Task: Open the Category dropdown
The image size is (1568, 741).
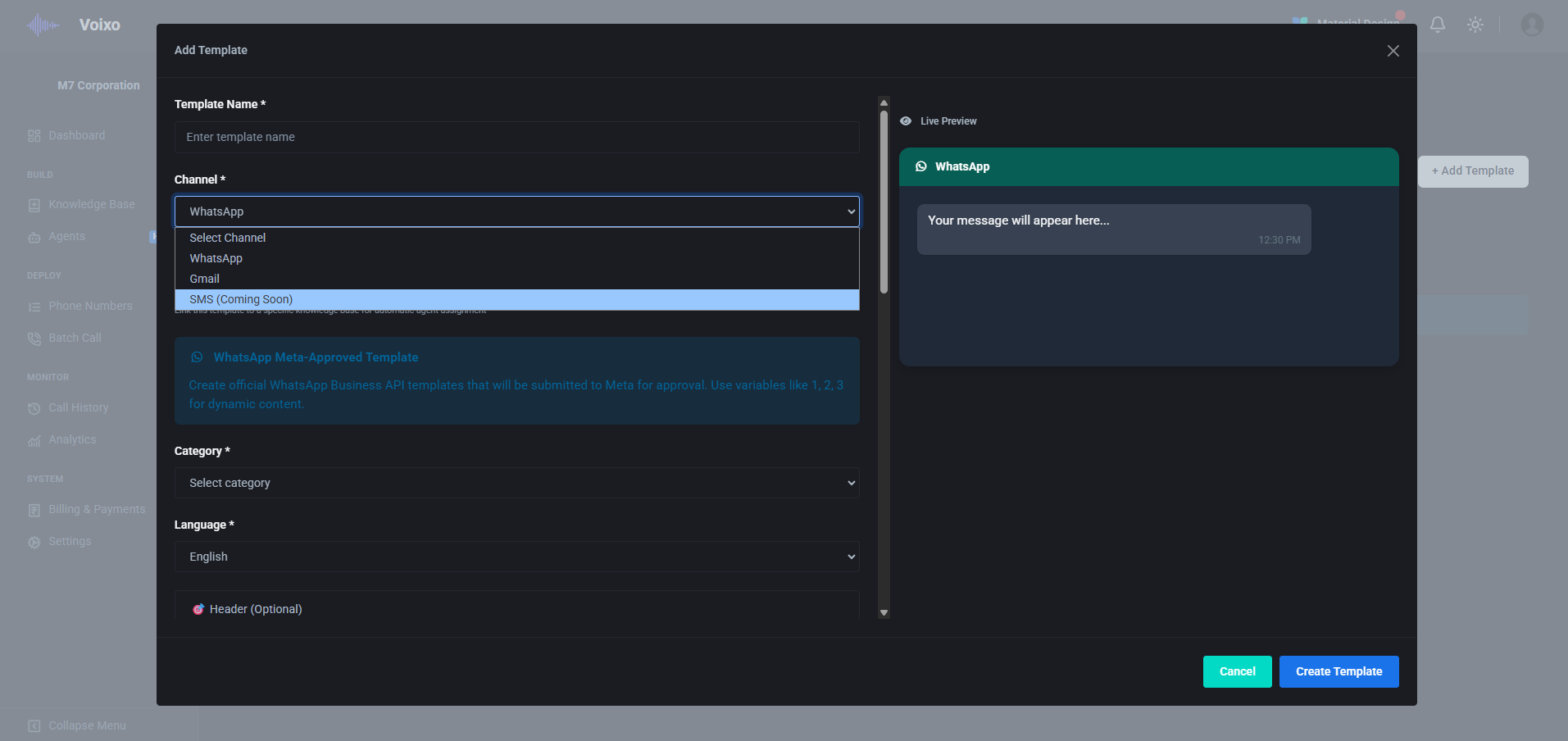Action: pos(516,483)
